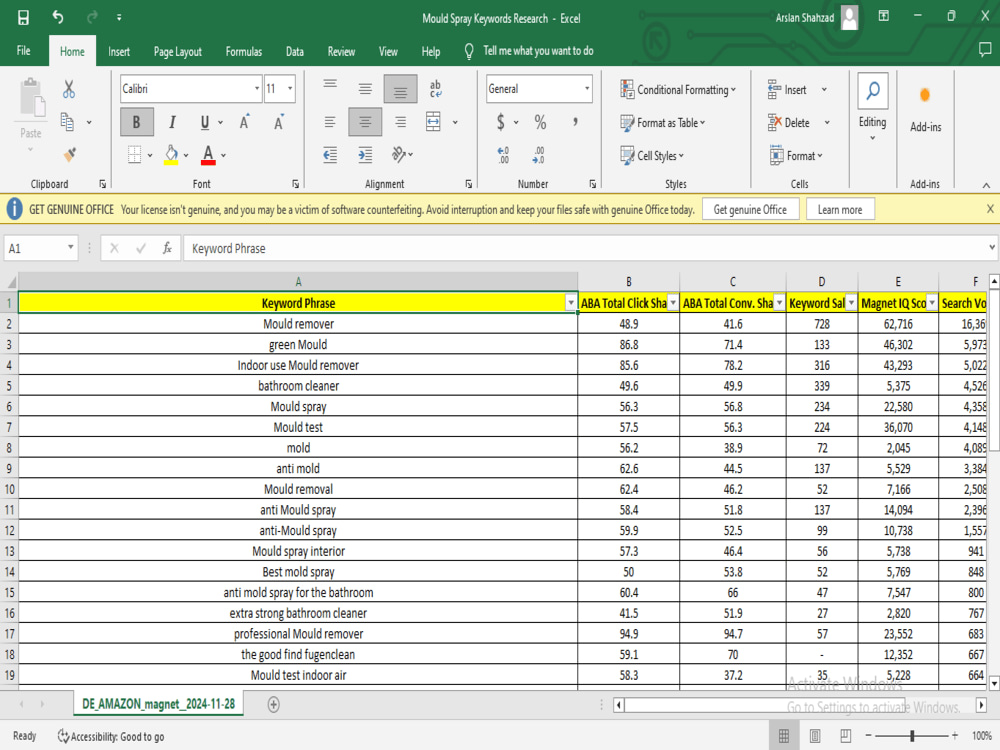Screen dimensions: 1000x750
Task: Toggle Italic formatting
Action: pos(172,122)
